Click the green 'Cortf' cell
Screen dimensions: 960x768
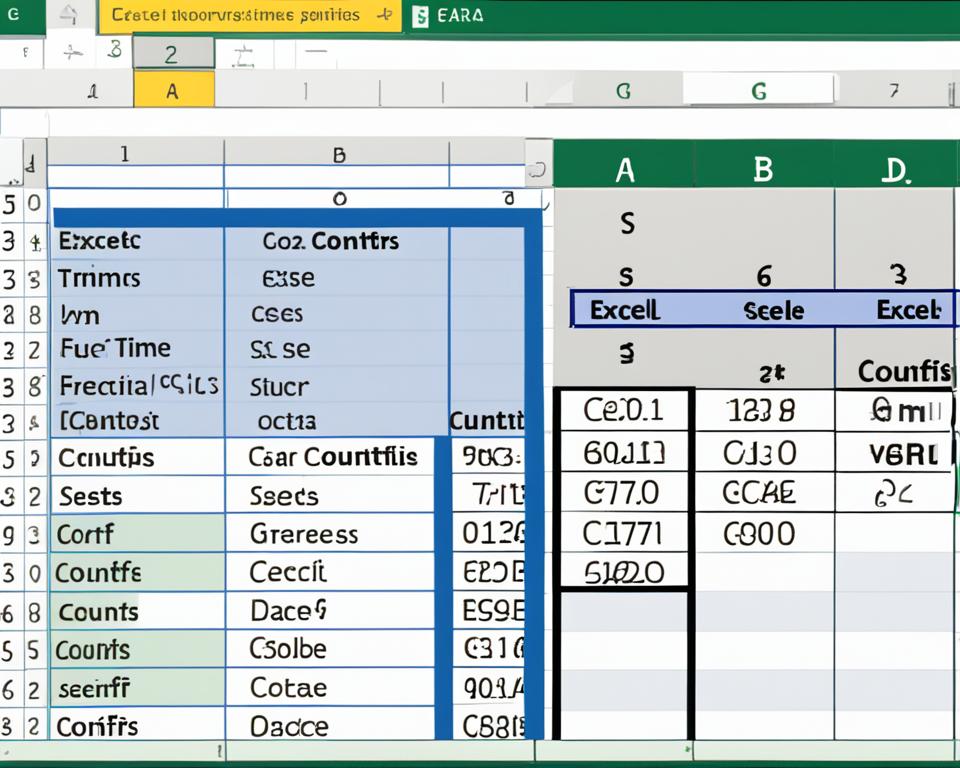pos(137,534)
